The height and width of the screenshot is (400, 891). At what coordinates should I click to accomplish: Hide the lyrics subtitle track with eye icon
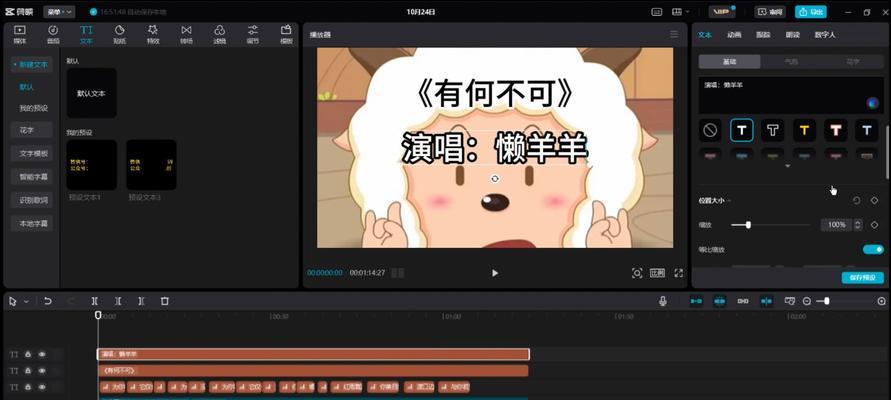(x=41, y=387)
